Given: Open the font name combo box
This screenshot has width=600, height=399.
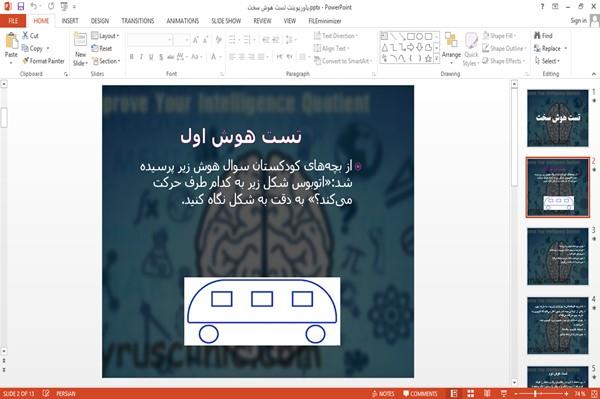Looking at the screenshot, I should coord(150,40).
